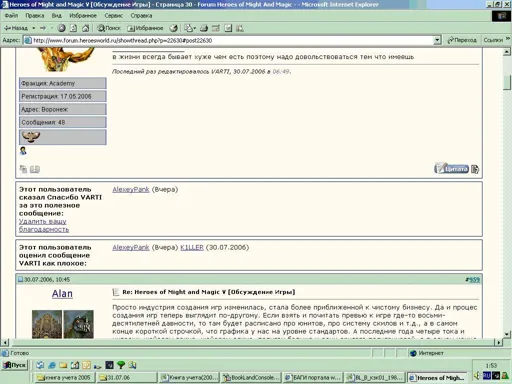Click the last toolbar icon after Discuss

click(240, 28)
